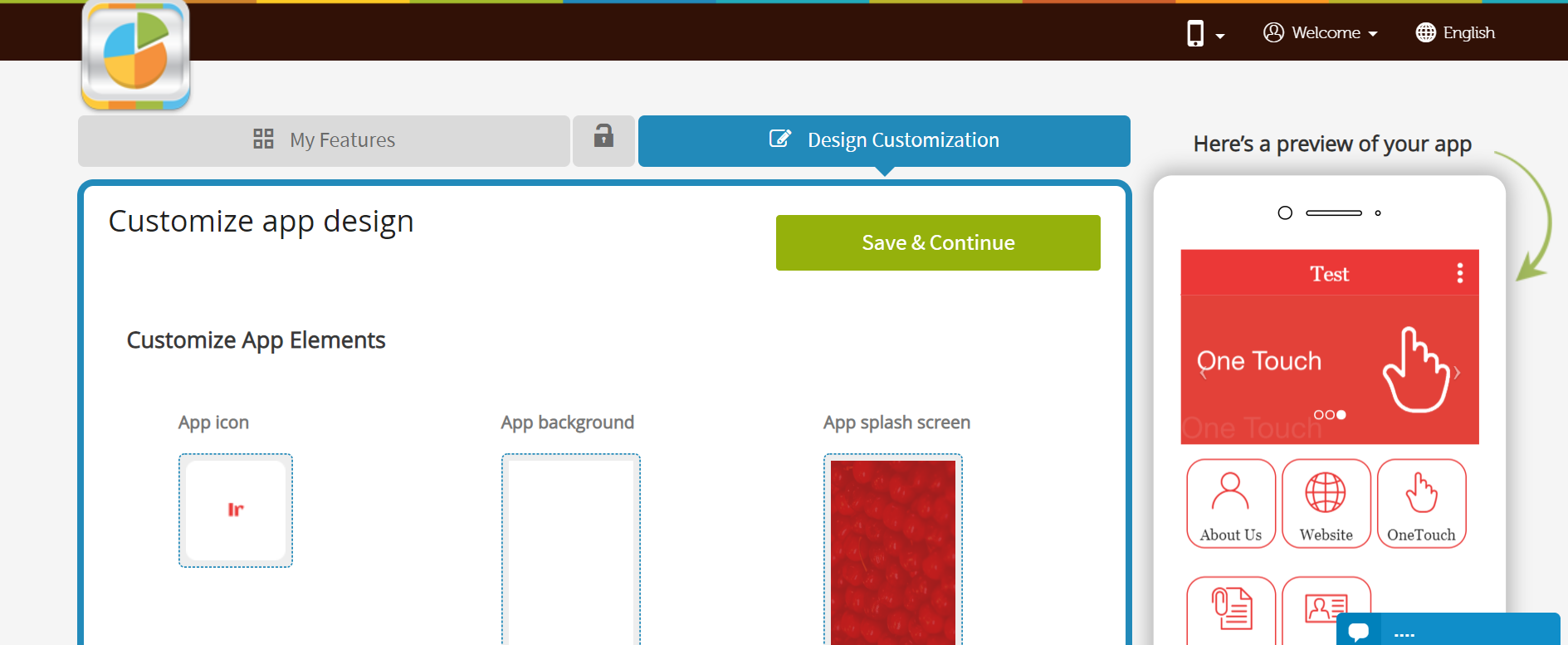The width and height of the screenshot is (1568, 645).
Task: Select the third carousel dot indicator
Action: [x=1341, y=414]
